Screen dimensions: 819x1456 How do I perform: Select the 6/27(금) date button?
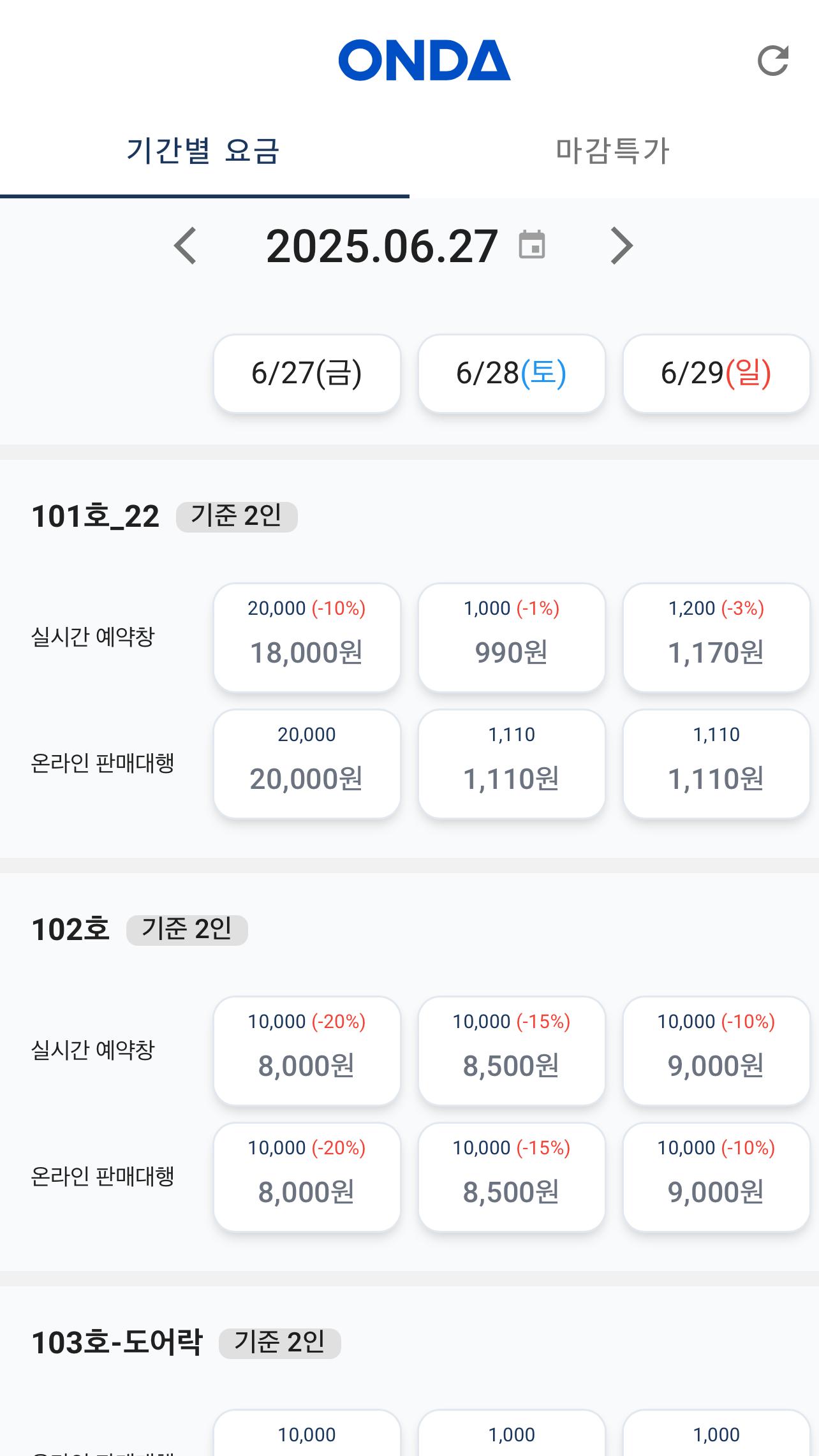pos(307,374)
